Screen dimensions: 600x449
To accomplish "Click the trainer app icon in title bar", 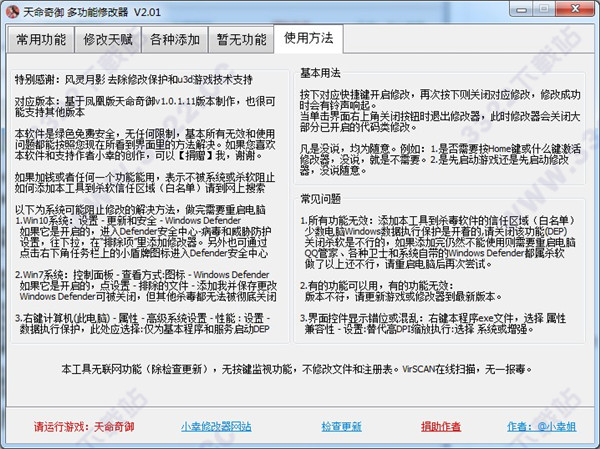I will click(13, 11).
